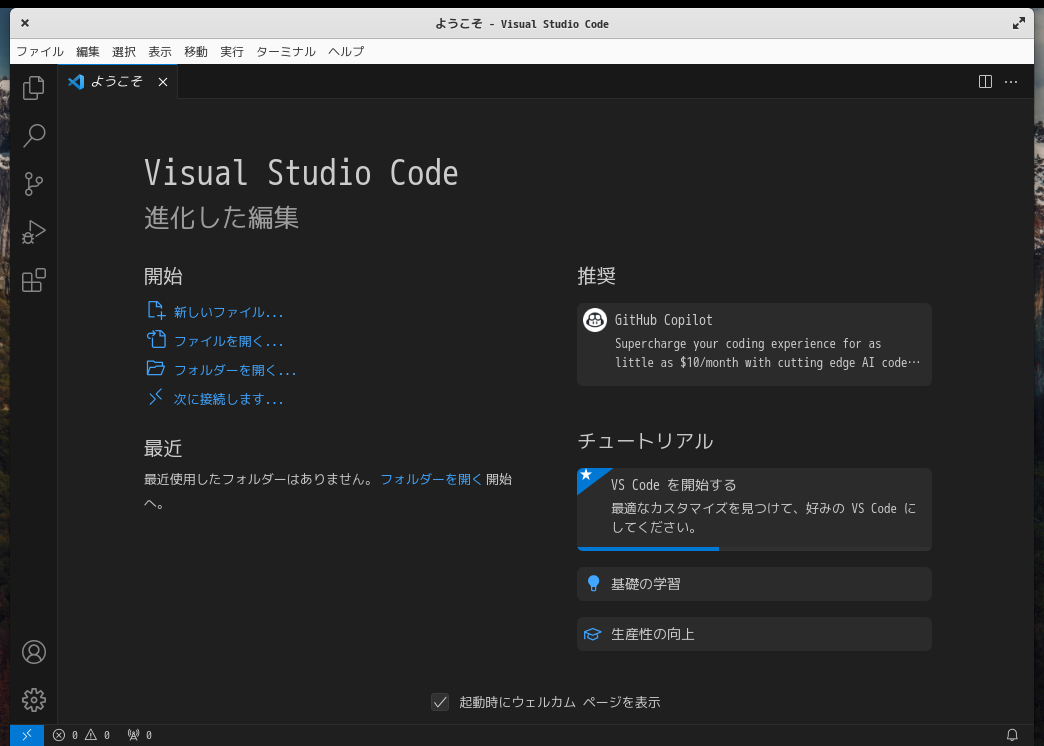1044x746 pixels.
Task: Click the ports forwarded status indicator
Action: pos(140,735)
